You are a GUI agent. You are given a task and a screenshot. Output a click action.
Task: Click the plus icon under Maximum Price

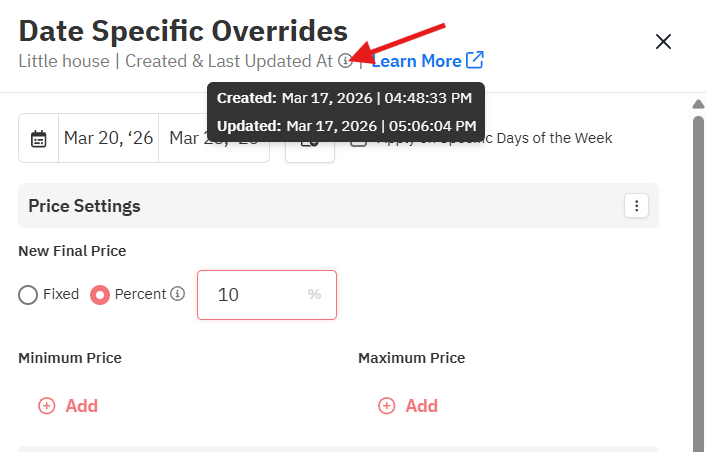pos(387,406)
